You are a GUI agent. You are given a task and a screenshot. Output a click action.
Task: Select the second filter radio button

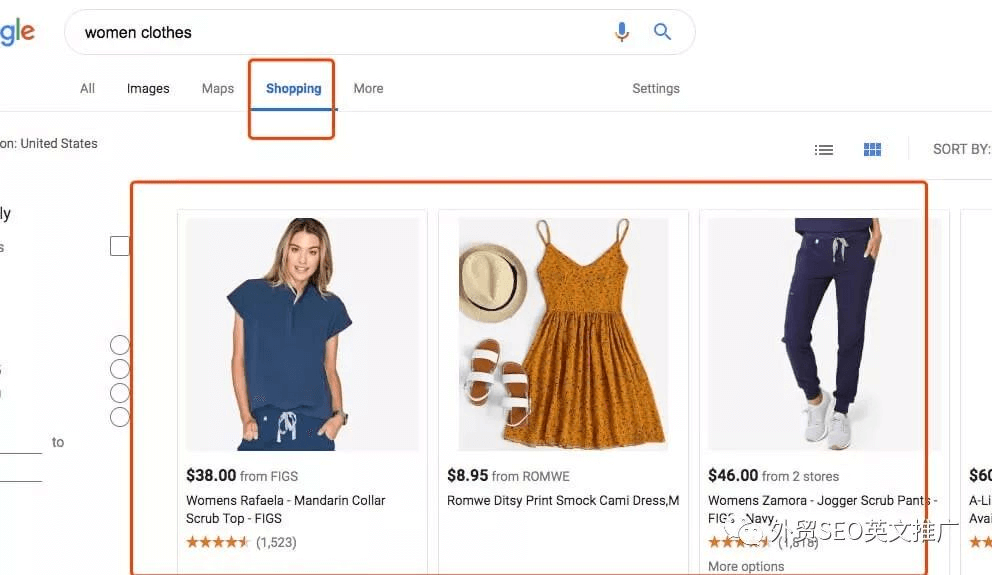coord(120,369)
